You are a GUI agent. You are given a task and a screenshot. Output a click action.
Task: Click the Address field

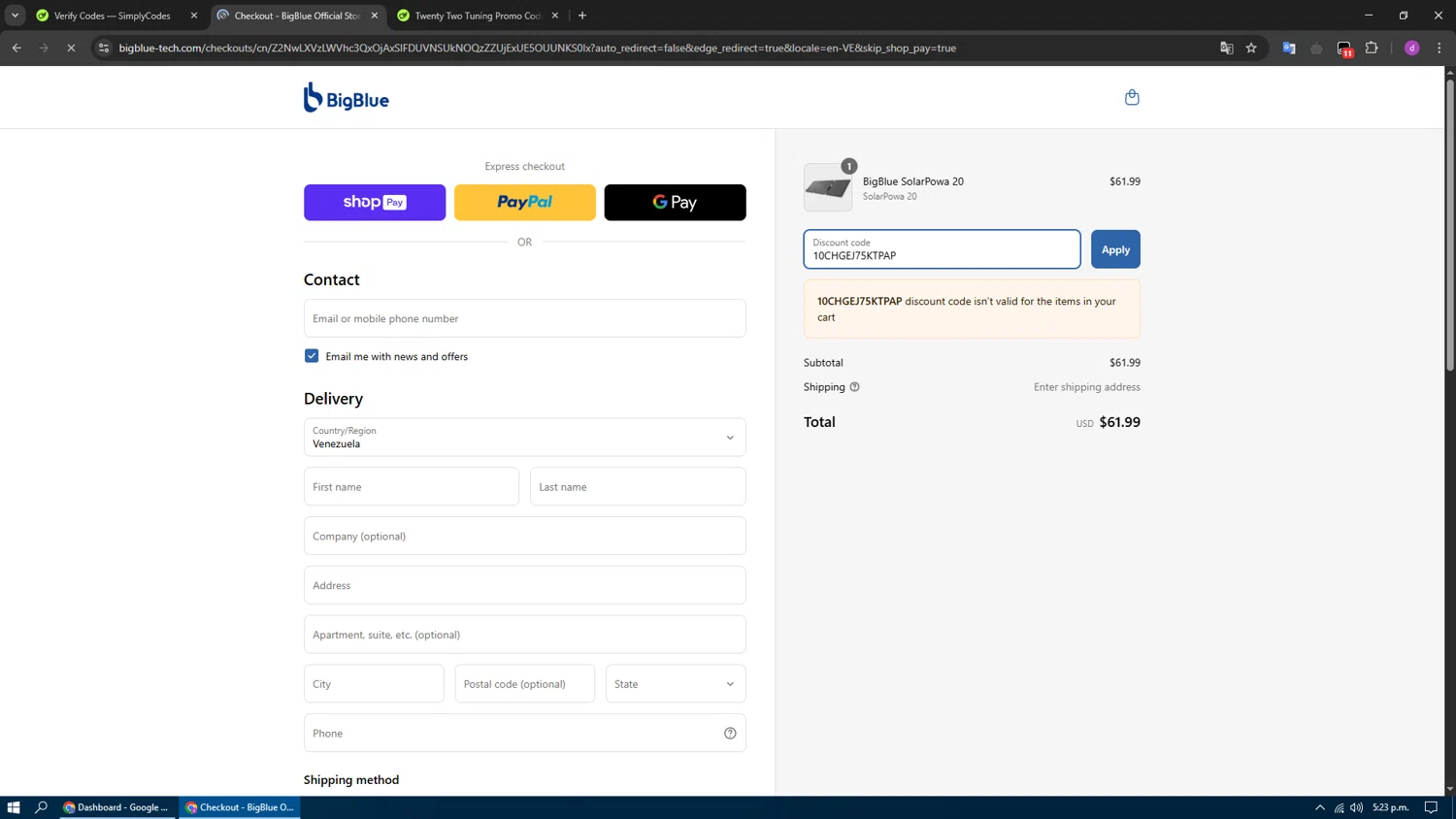[x=524, y=585]
